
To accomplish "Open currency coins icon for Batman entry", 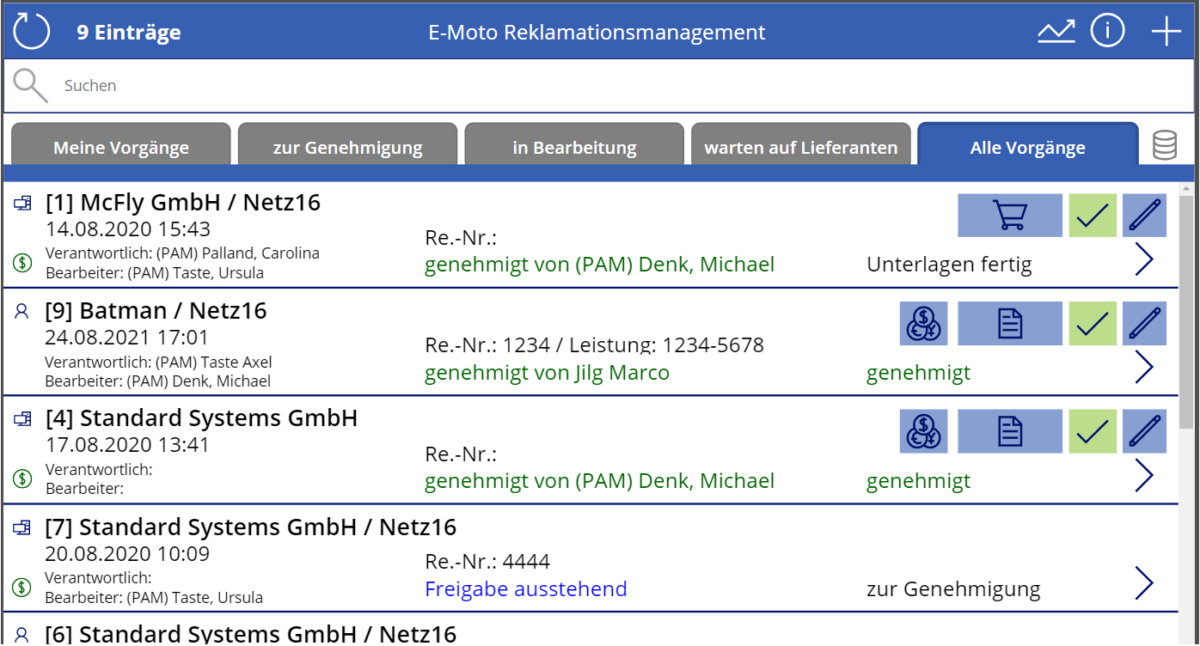I will click(x=924, y=324).
